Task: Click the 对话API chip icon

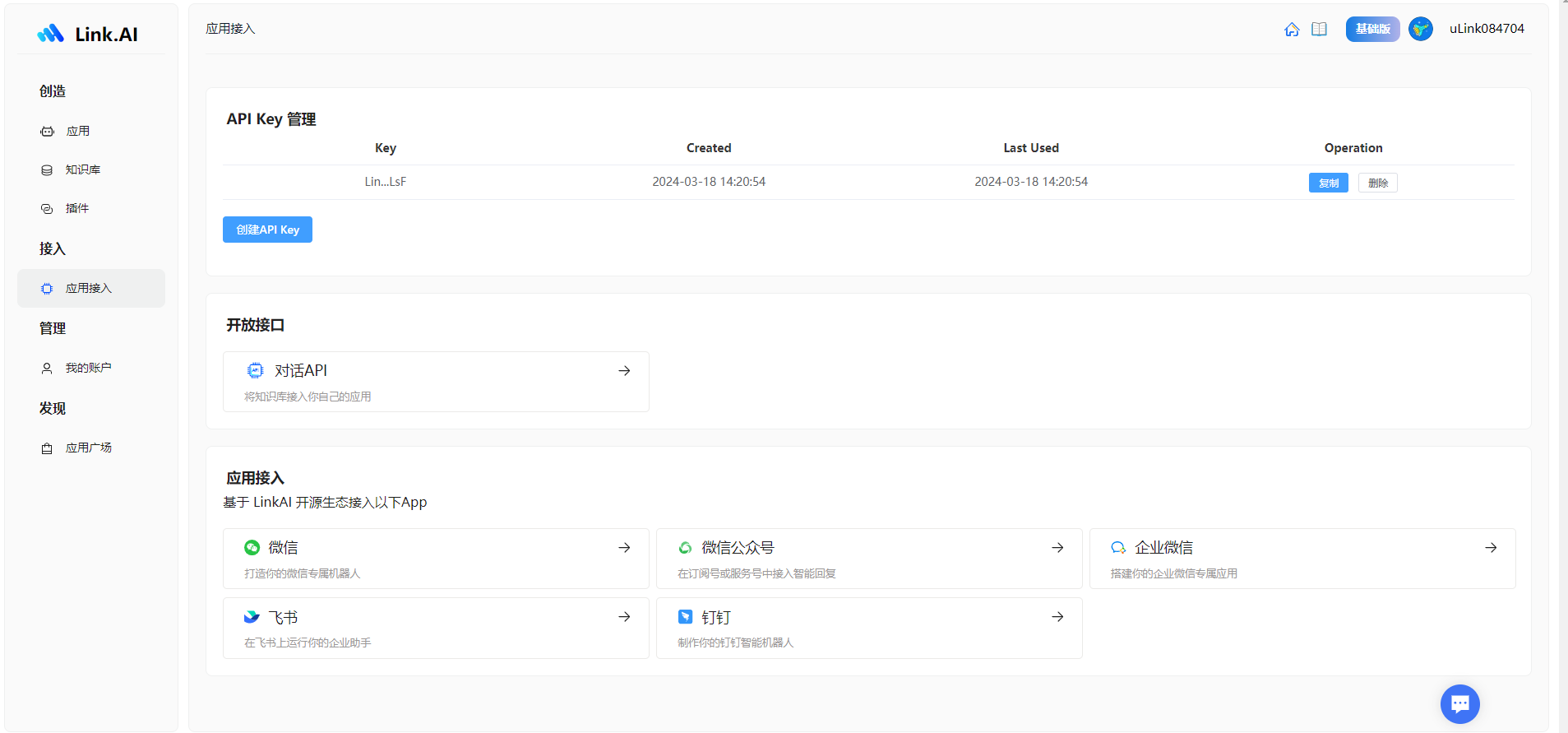Action: point(256,371)
